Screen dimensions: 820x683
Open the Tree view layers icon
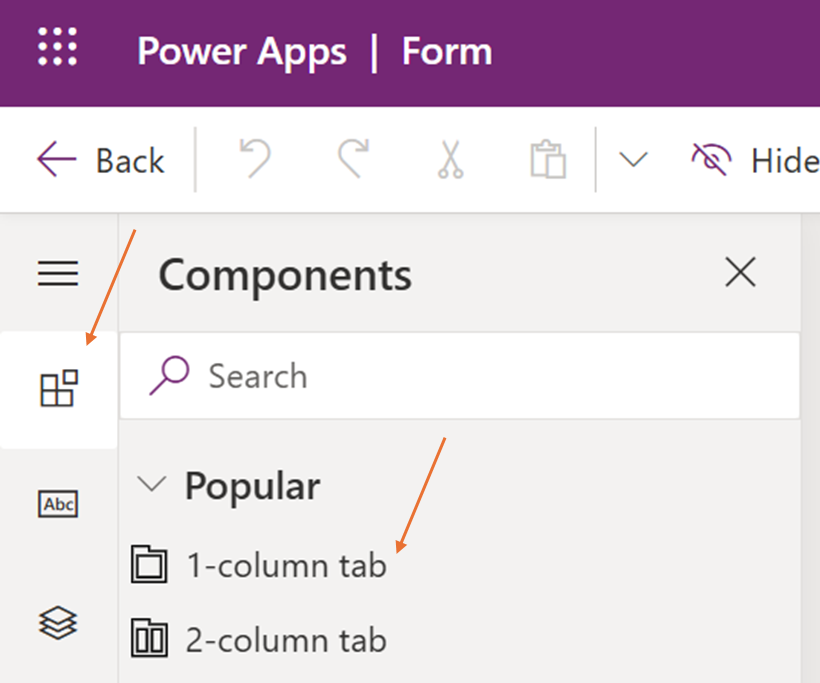58,622
